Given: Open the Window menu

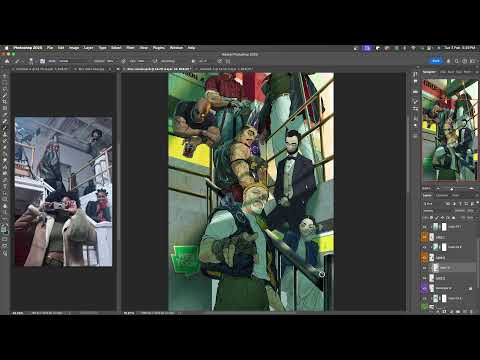Looking at the screenshot, I should tap(176, 48).
